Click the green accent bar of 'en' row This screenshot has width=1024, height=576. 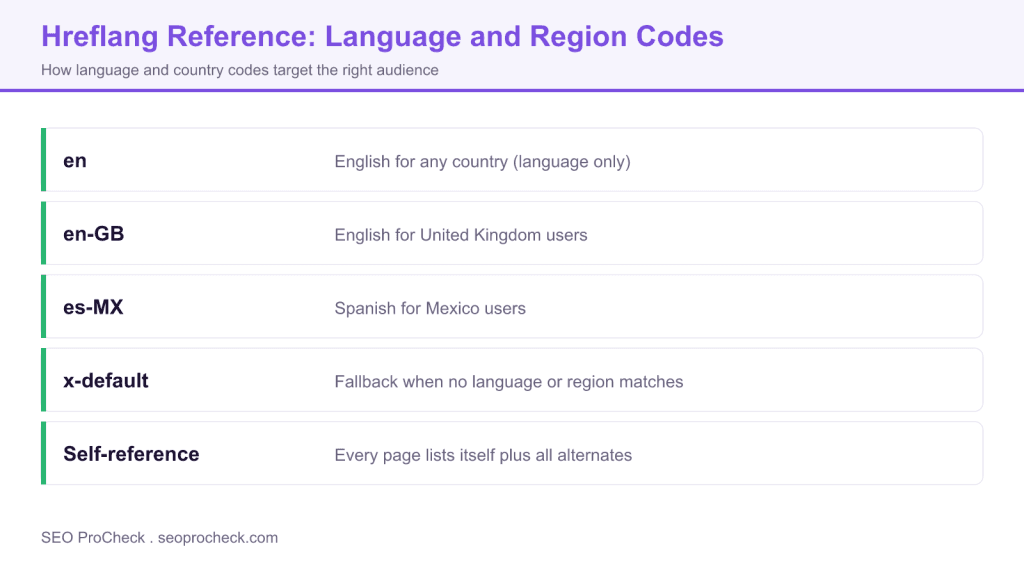43,160
